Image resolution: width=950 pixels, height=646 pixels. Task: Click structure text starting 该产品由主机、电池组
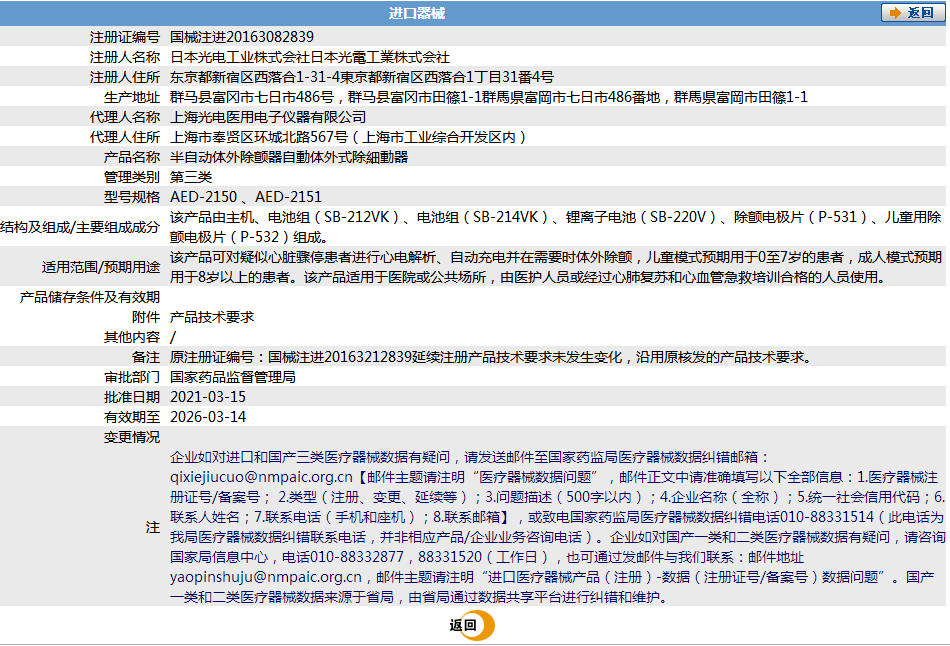tap(556, 227)
